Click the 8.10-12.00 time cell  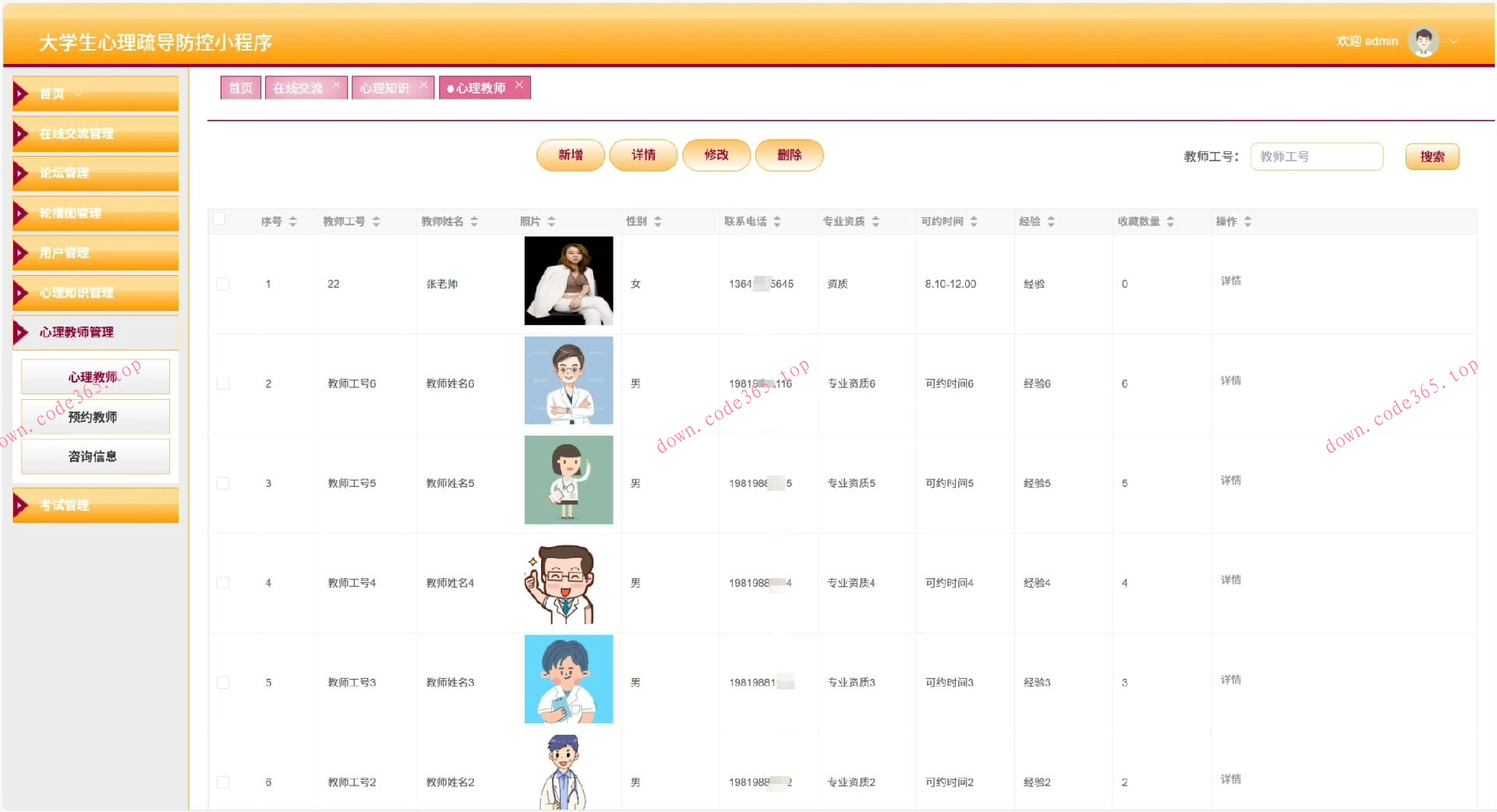[950, 284]
